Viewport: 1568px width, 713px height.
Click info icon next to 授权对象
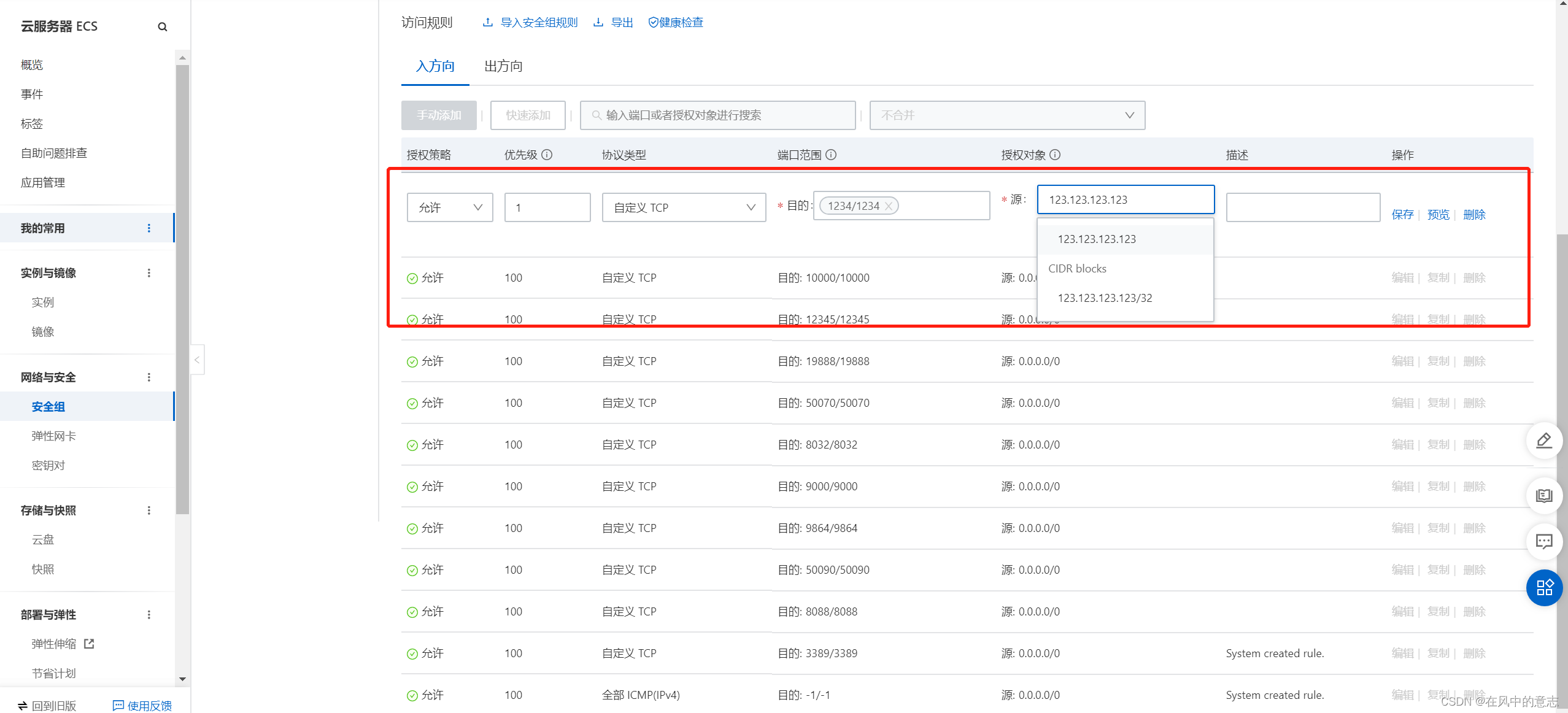coord(1055,155)
